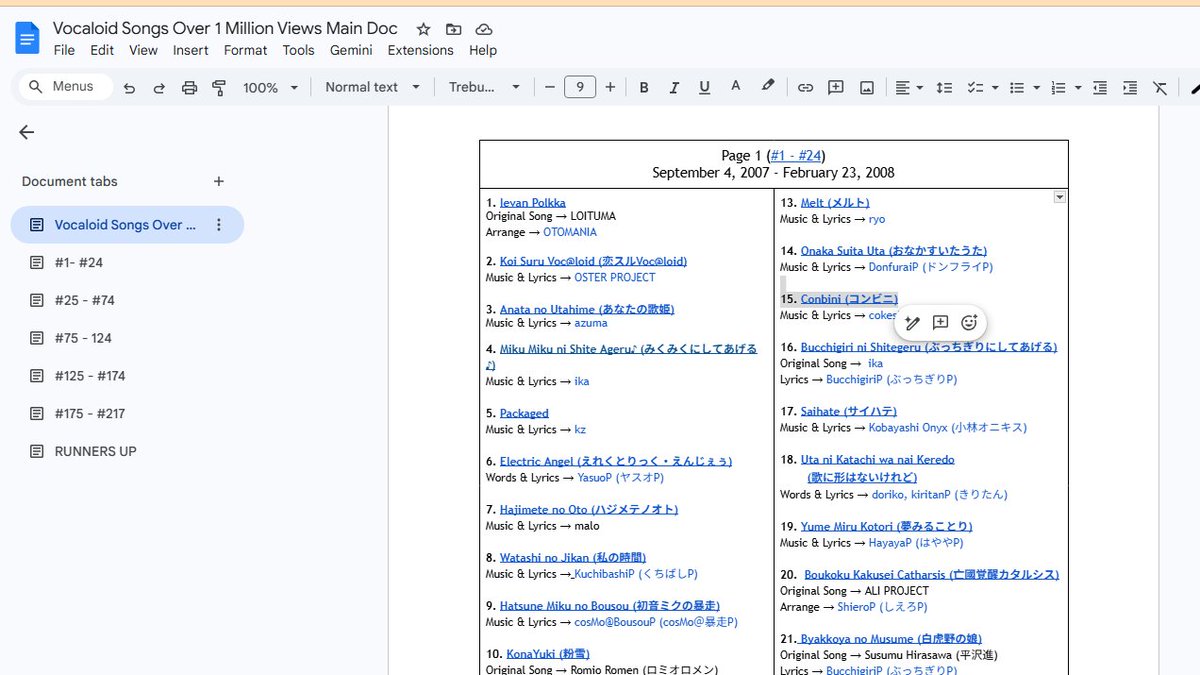The height and width of the screenshot is (675, 1200).
Task: Clear formatting using the toolbar icon
Action: [1160, 87]
